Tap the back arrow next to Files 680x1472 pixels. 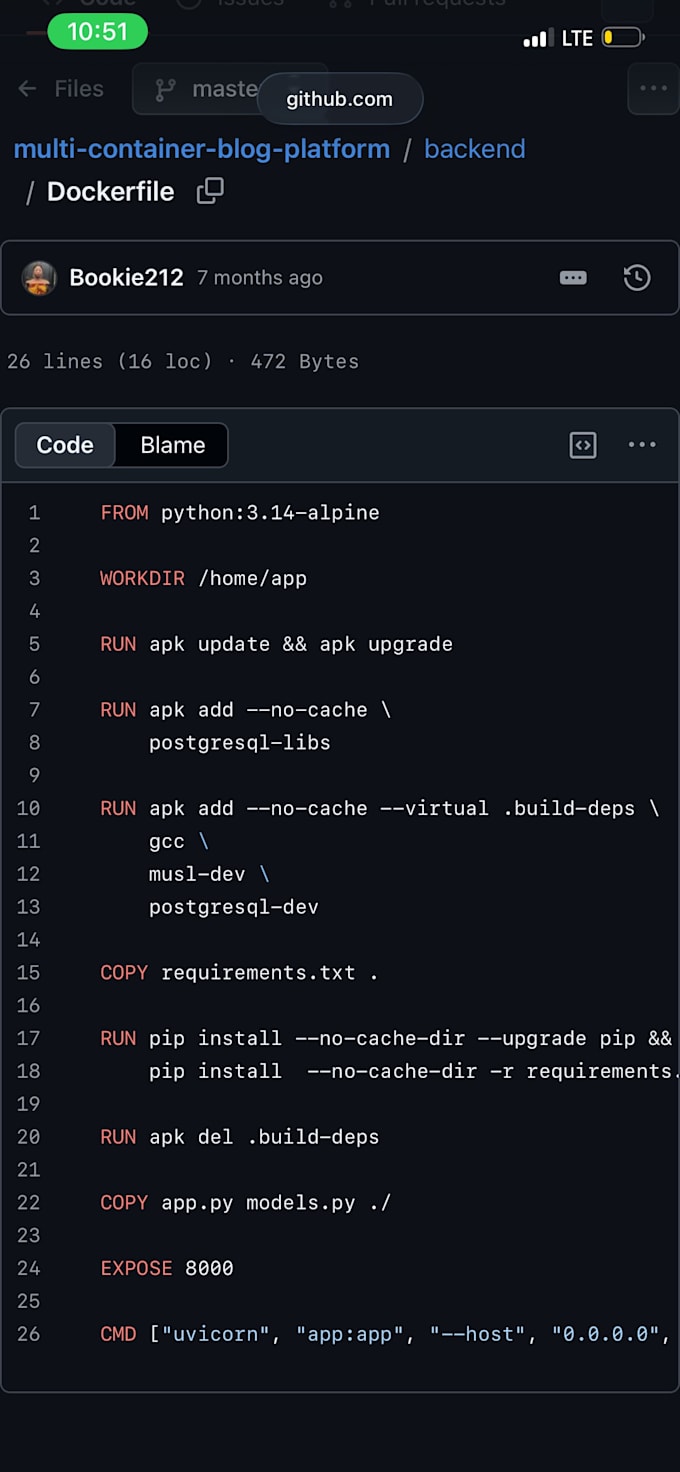[27, 89]
